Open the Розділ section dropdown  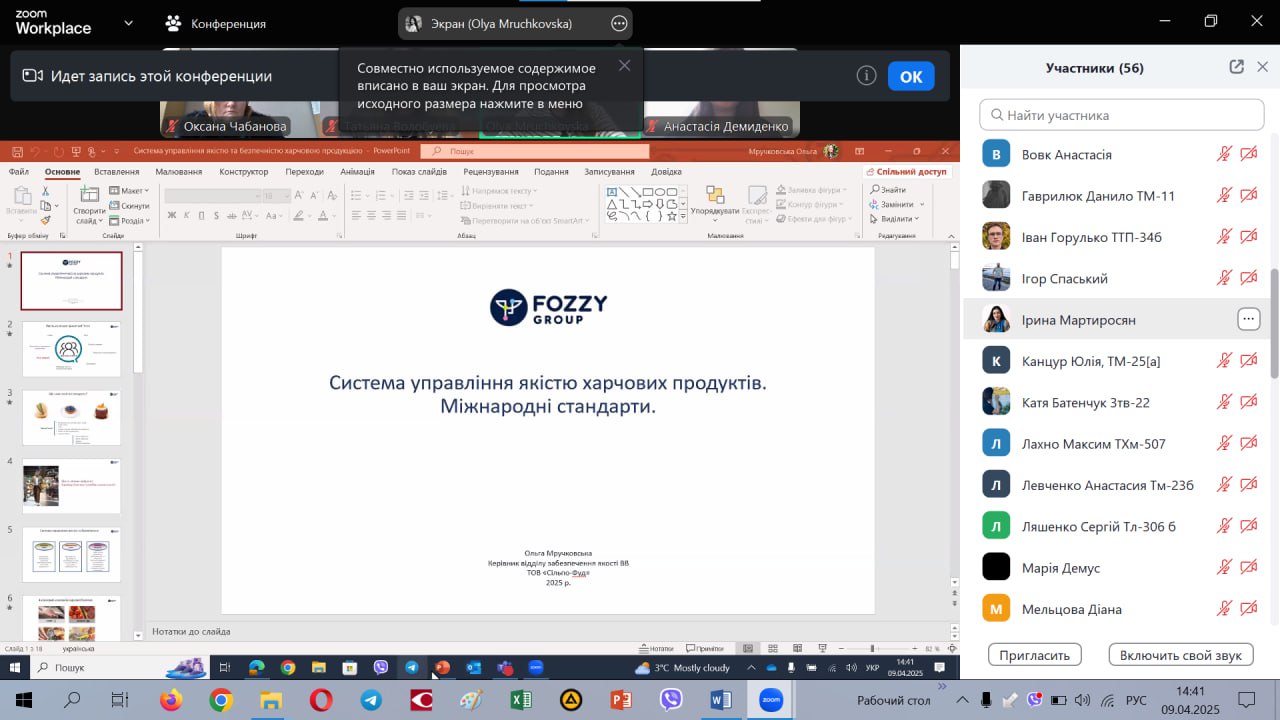click(x=129, y=220)
